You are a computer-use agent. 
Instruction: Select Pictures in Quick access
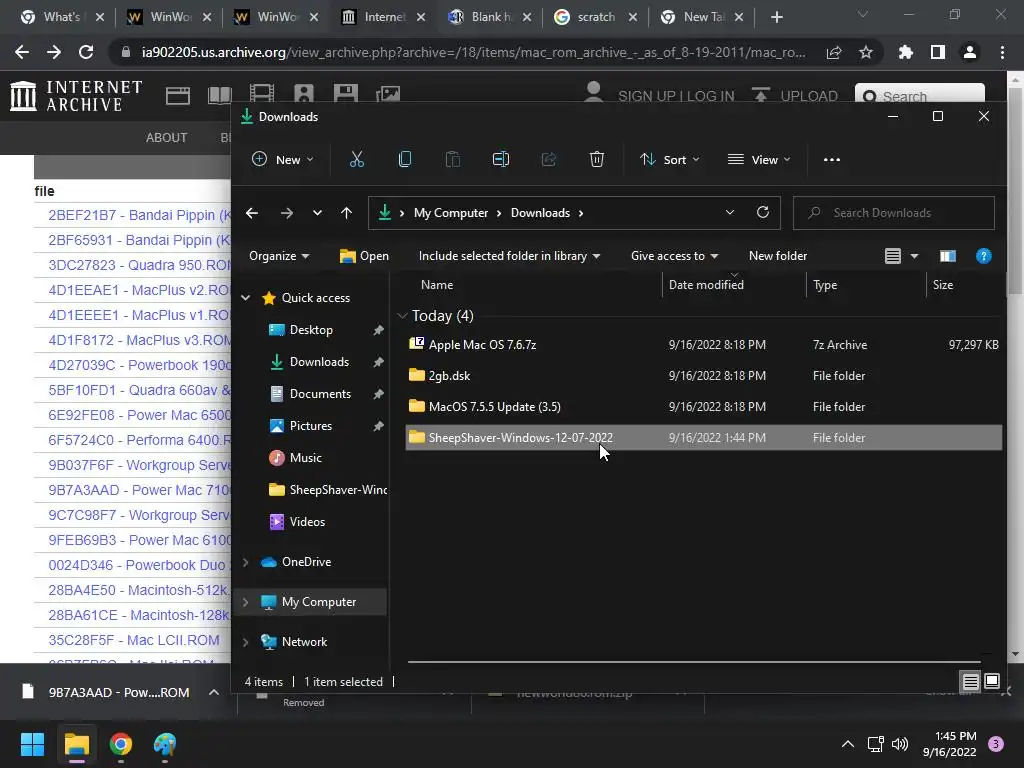tap(311, 426)
